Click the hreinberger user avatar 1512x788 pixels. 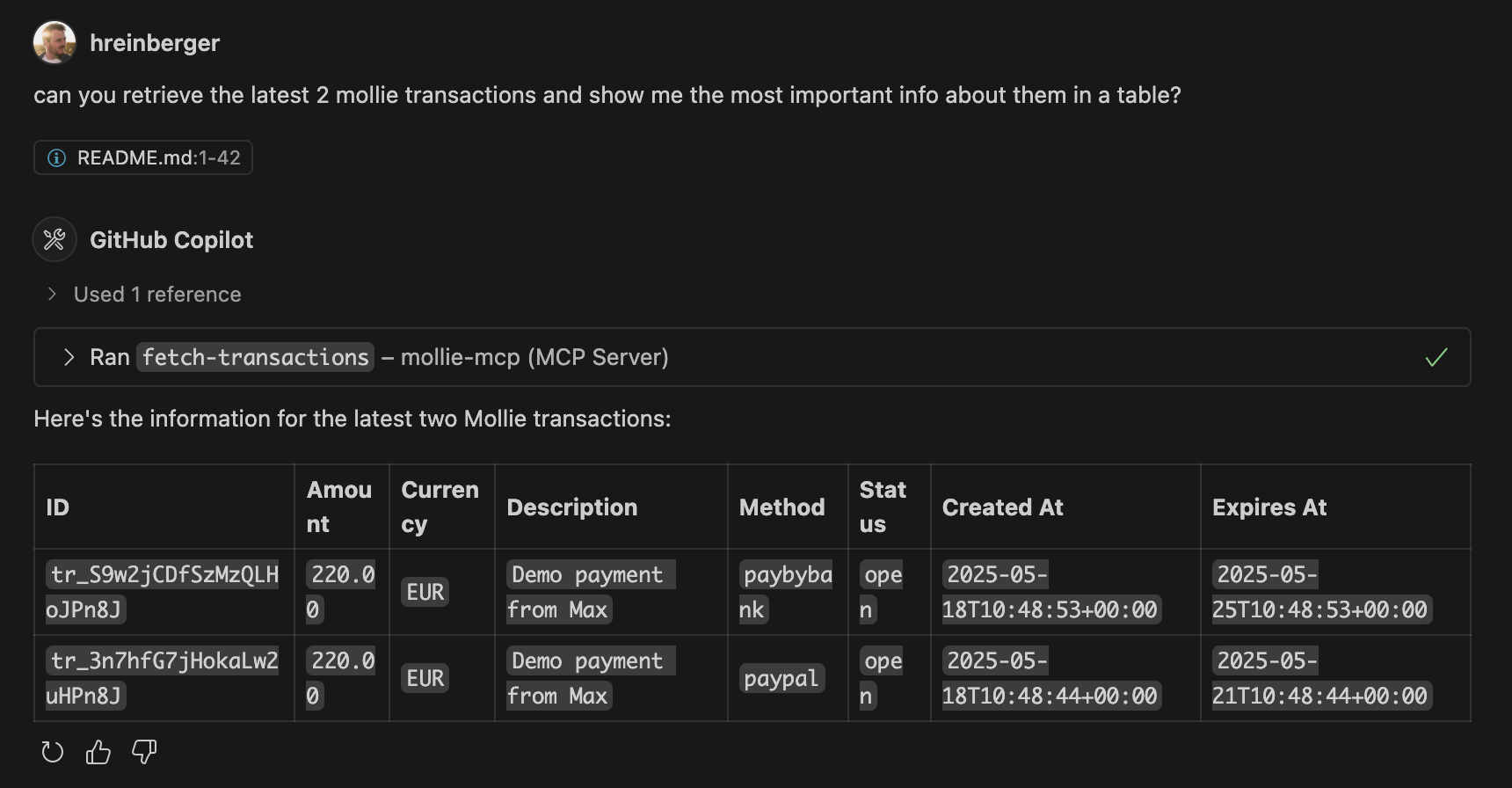coord(55,43)
